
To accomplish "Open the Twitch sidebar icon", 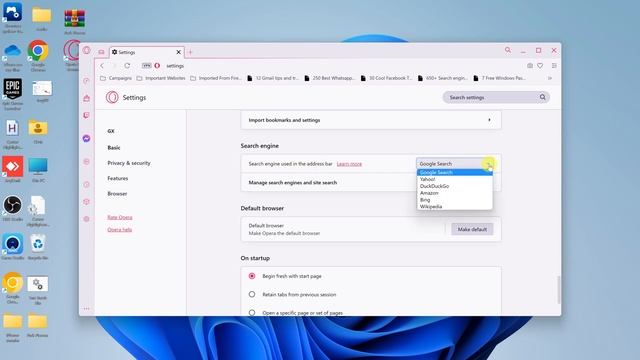I will (x=86, y=116).
